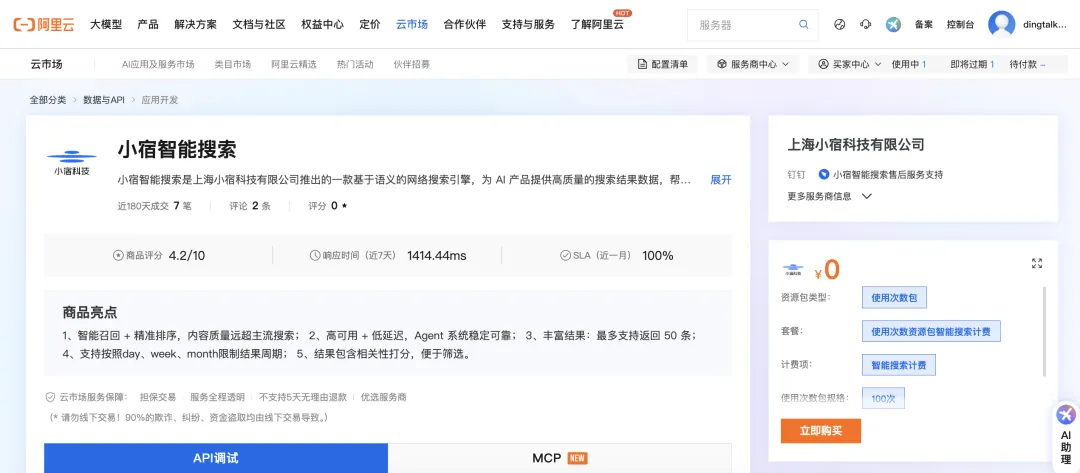Click the 买家中心 person icon
This screenshot has width=1080, height=473.
pos(823,64)
